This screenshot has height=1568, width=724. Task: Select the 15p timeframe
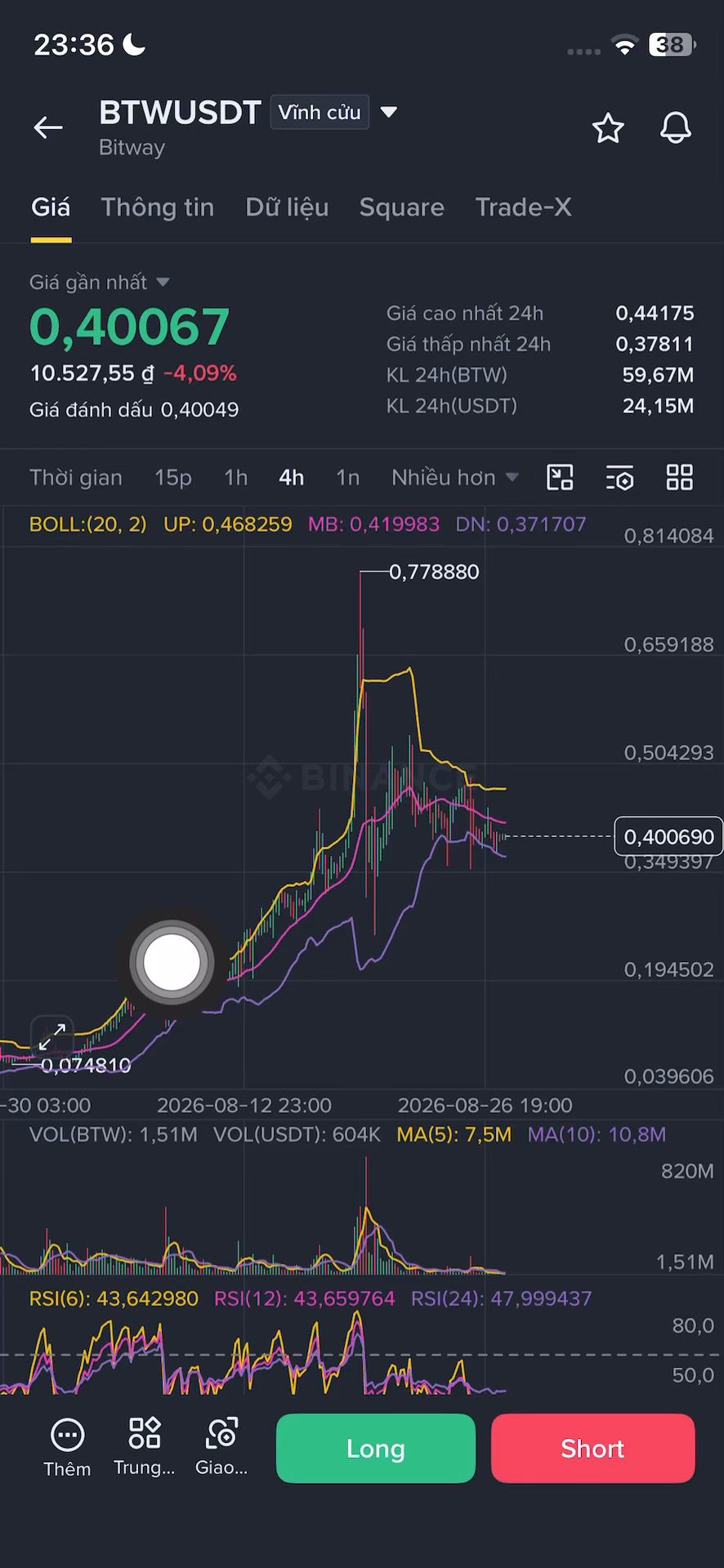pyautogui.click(x=173, y=478)
